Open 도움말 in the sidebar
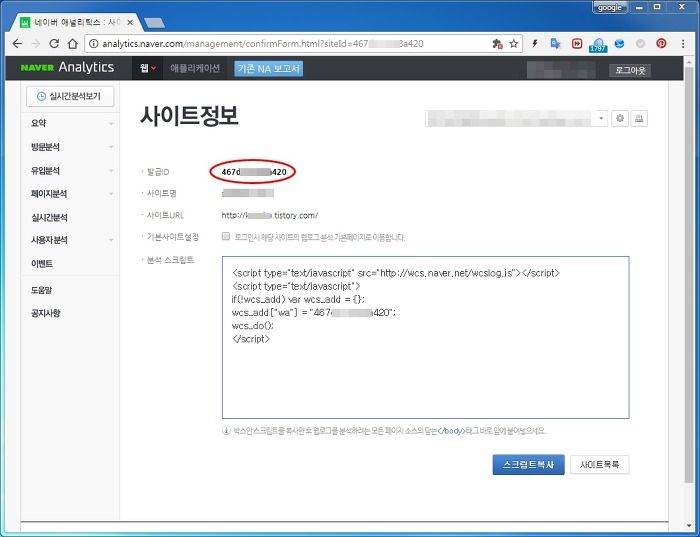 [42, 290]
